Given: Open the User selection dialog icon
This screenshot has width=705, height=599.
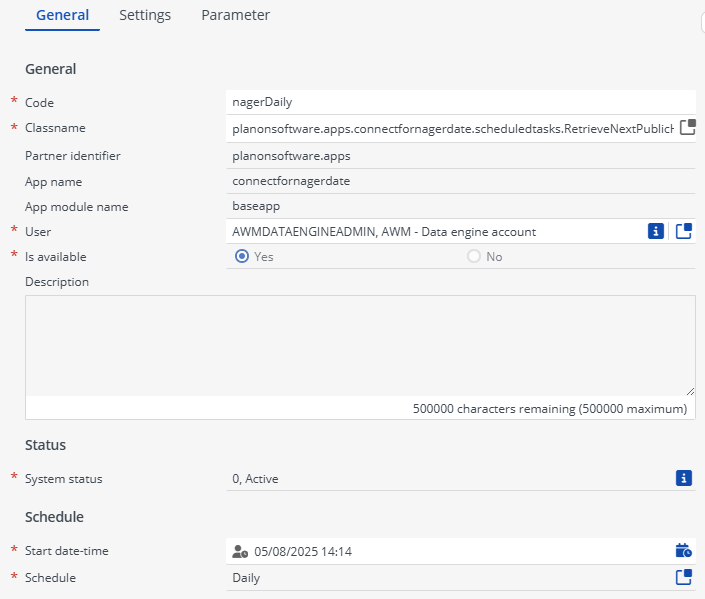Looking at the screenshot, I should [684, 231].
